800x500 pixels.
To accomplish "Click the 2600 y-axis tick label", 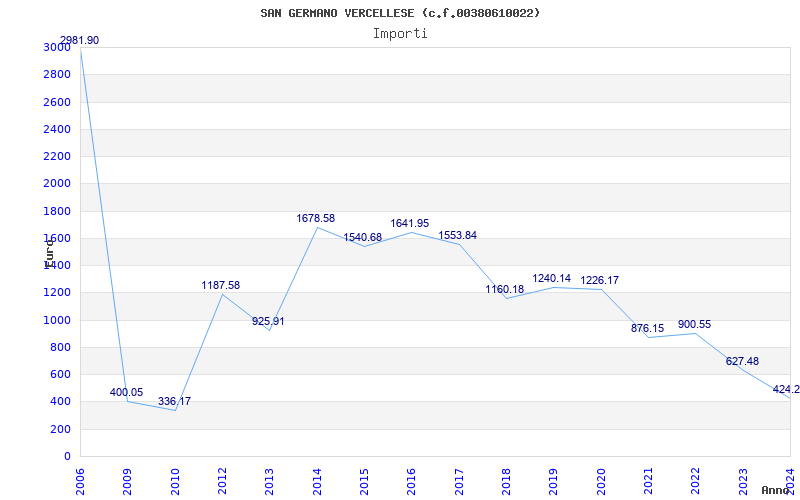I will pyautogui.click(x=57, y=102).
